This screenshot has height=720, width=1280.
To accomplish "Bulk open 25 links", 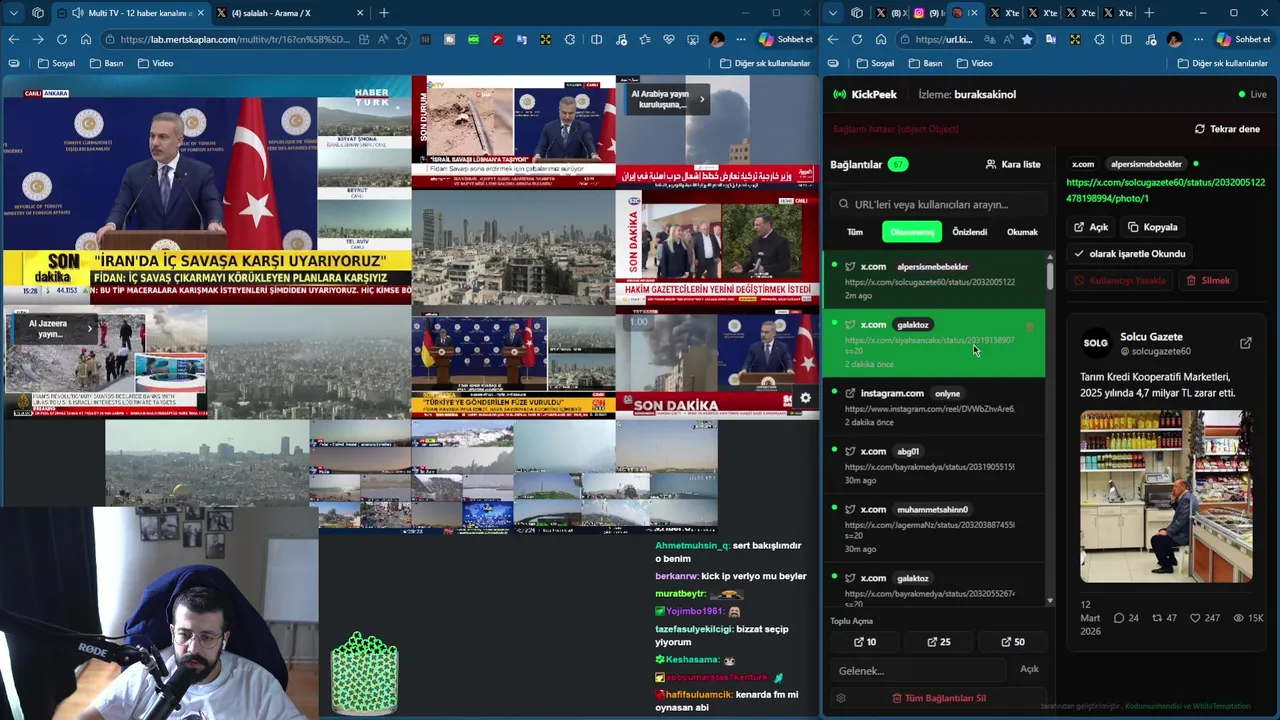I will [x=939, y=642].
